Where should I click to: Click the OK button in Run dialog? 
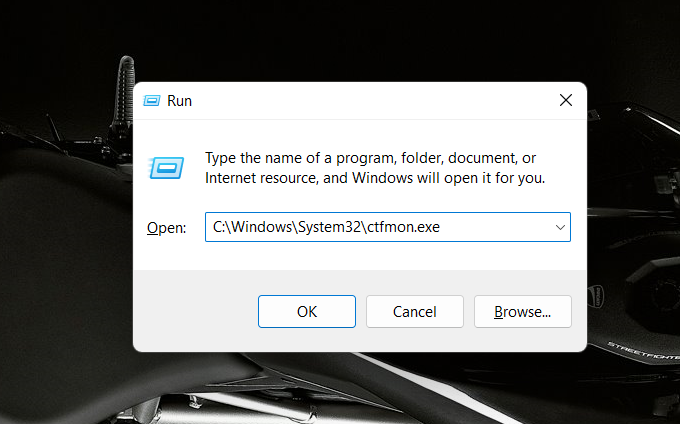click(x=307, y=311)
